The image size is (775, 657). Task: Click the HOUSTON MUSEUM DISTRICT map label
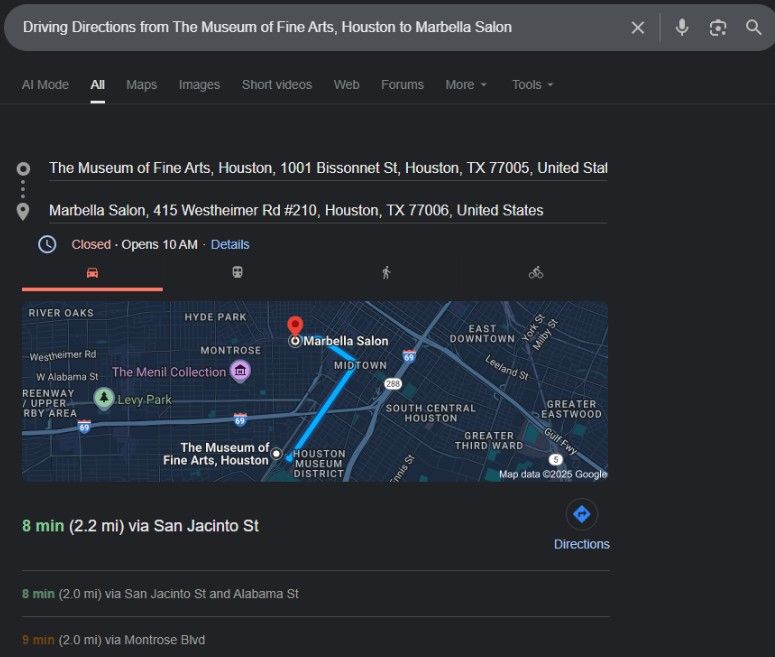(319, 464)
